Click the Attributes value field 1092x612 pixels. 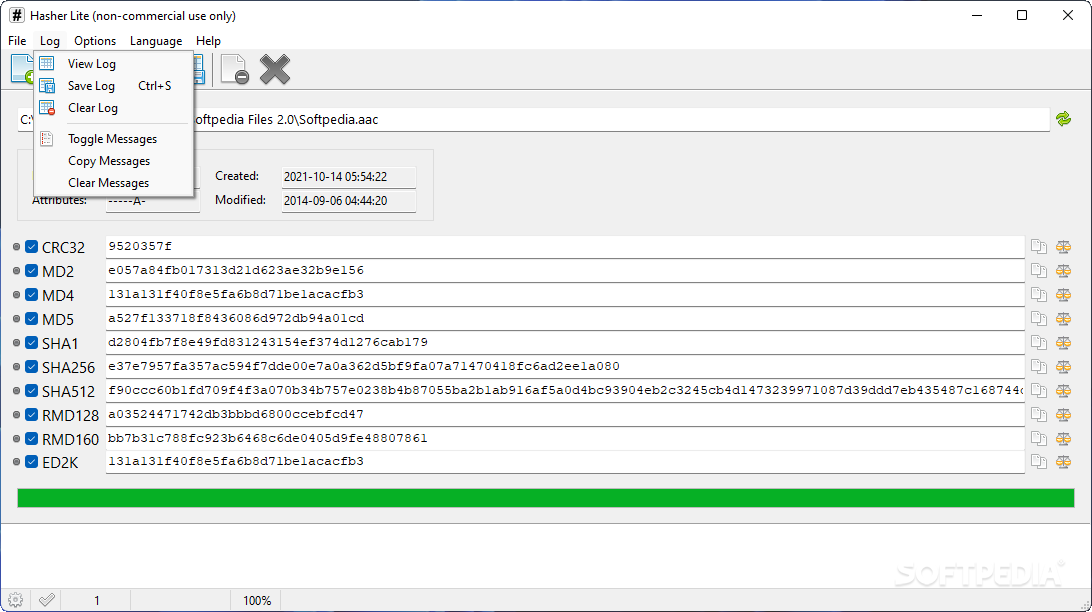pos(153,201)
